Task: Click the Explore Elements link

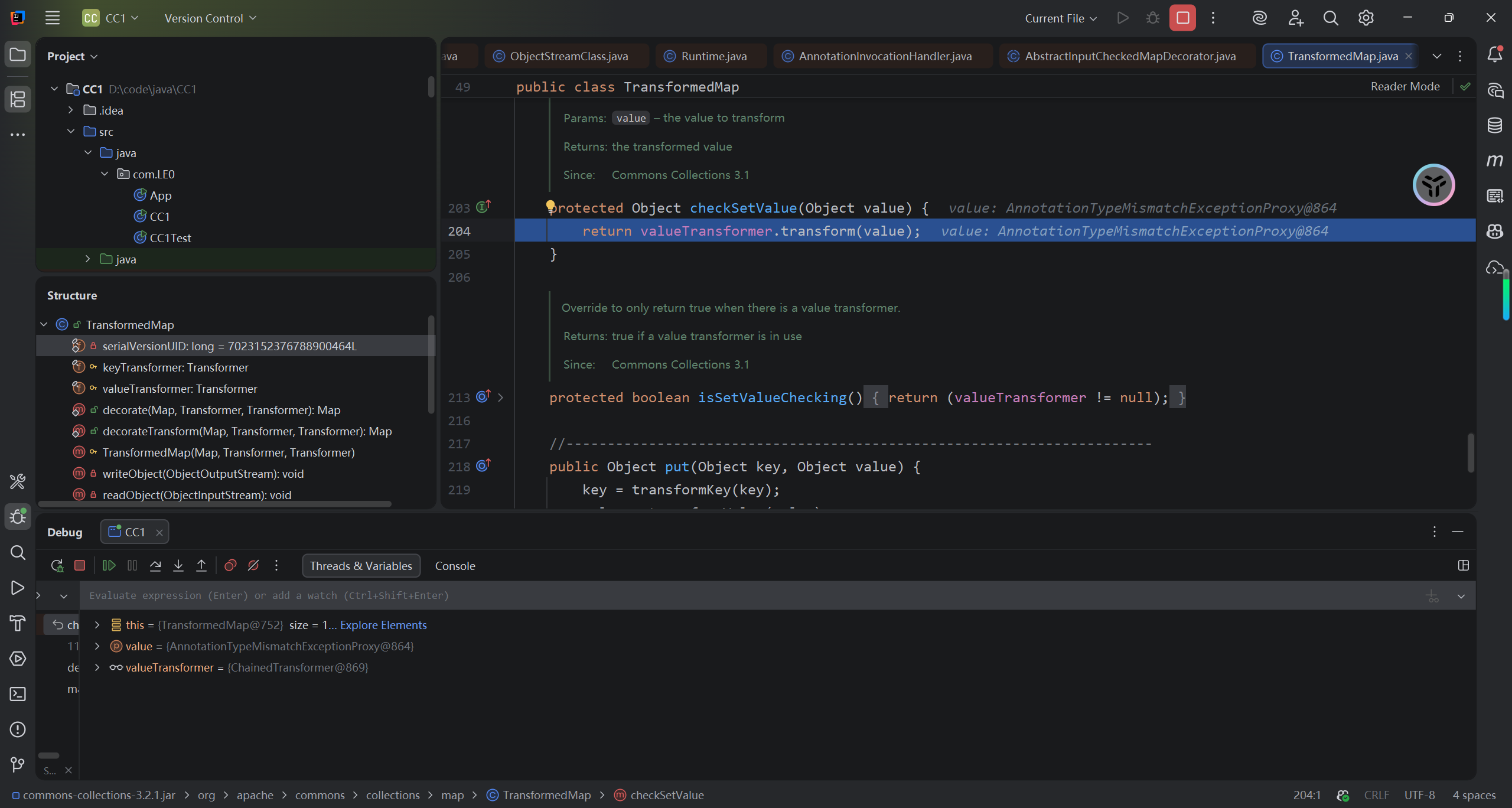Action: click(x=383, y=625)
